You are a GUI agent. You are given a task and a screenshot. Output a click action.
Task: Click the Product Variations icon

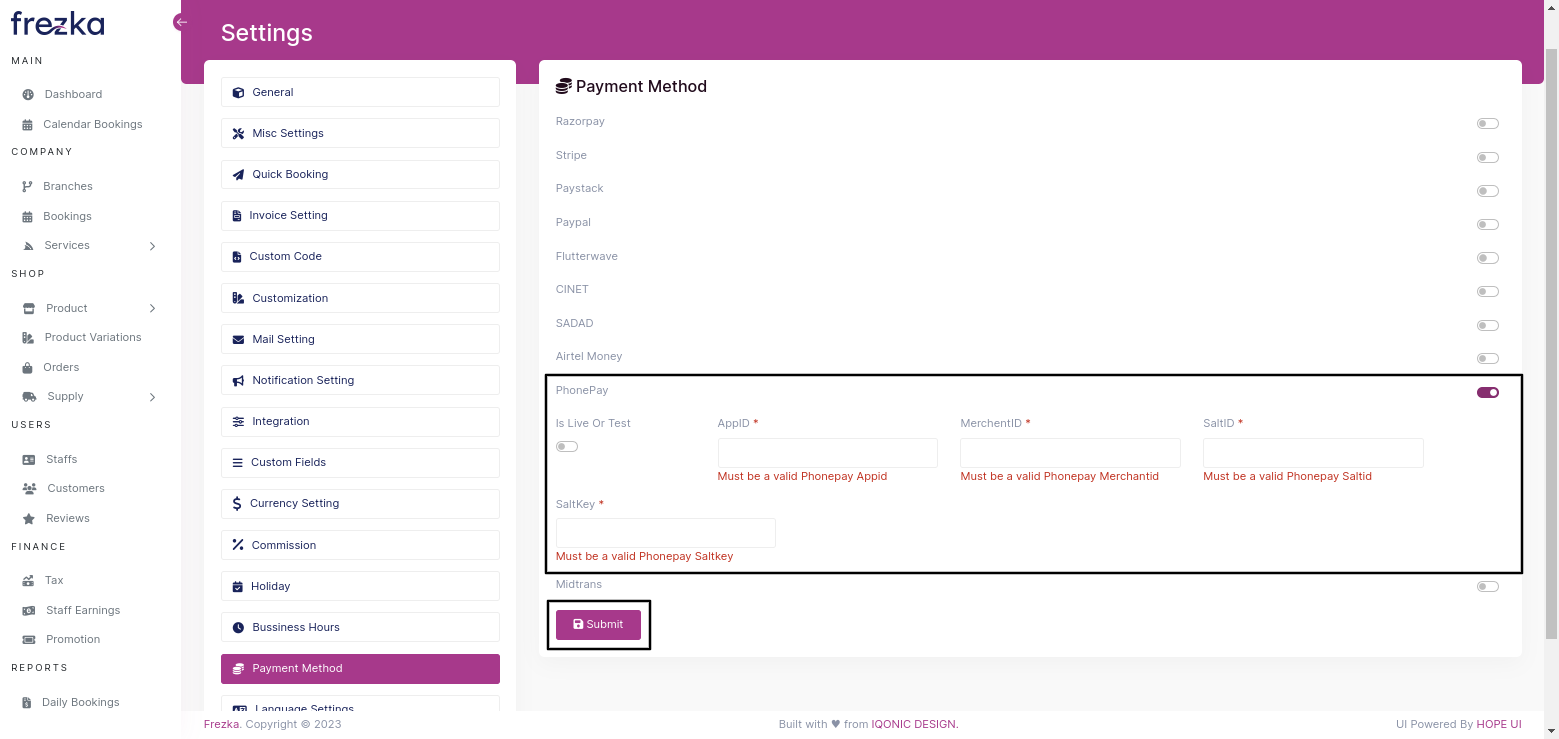coord(28,338)
